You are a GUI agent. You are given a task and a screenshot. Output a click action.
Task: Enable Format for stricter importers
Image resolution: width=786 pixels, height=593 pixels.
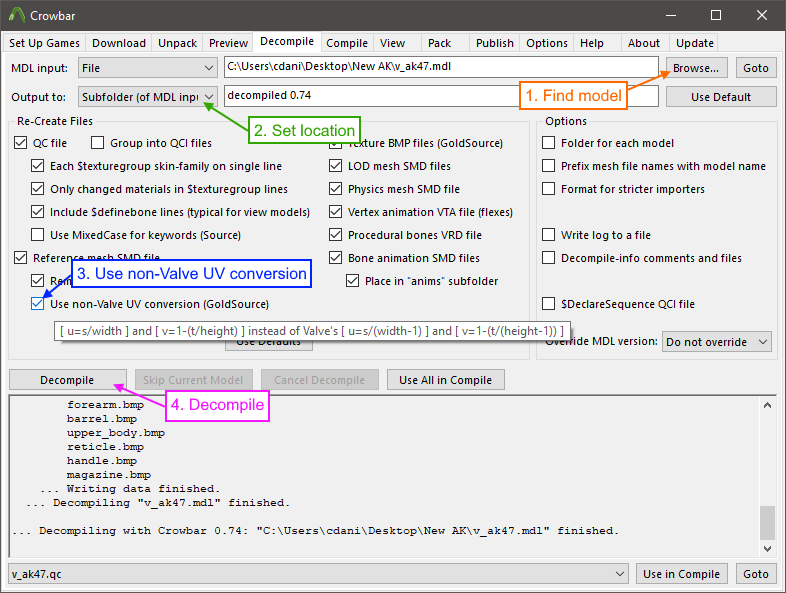tap(549, 189)
